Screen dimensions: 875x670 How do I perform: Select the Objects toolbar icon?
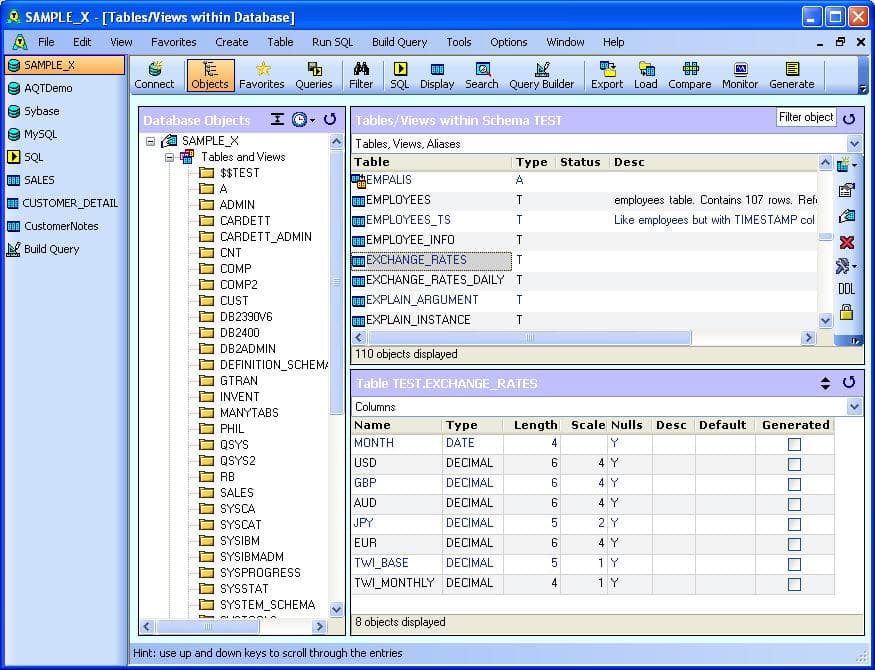click(x=210, y=76)
